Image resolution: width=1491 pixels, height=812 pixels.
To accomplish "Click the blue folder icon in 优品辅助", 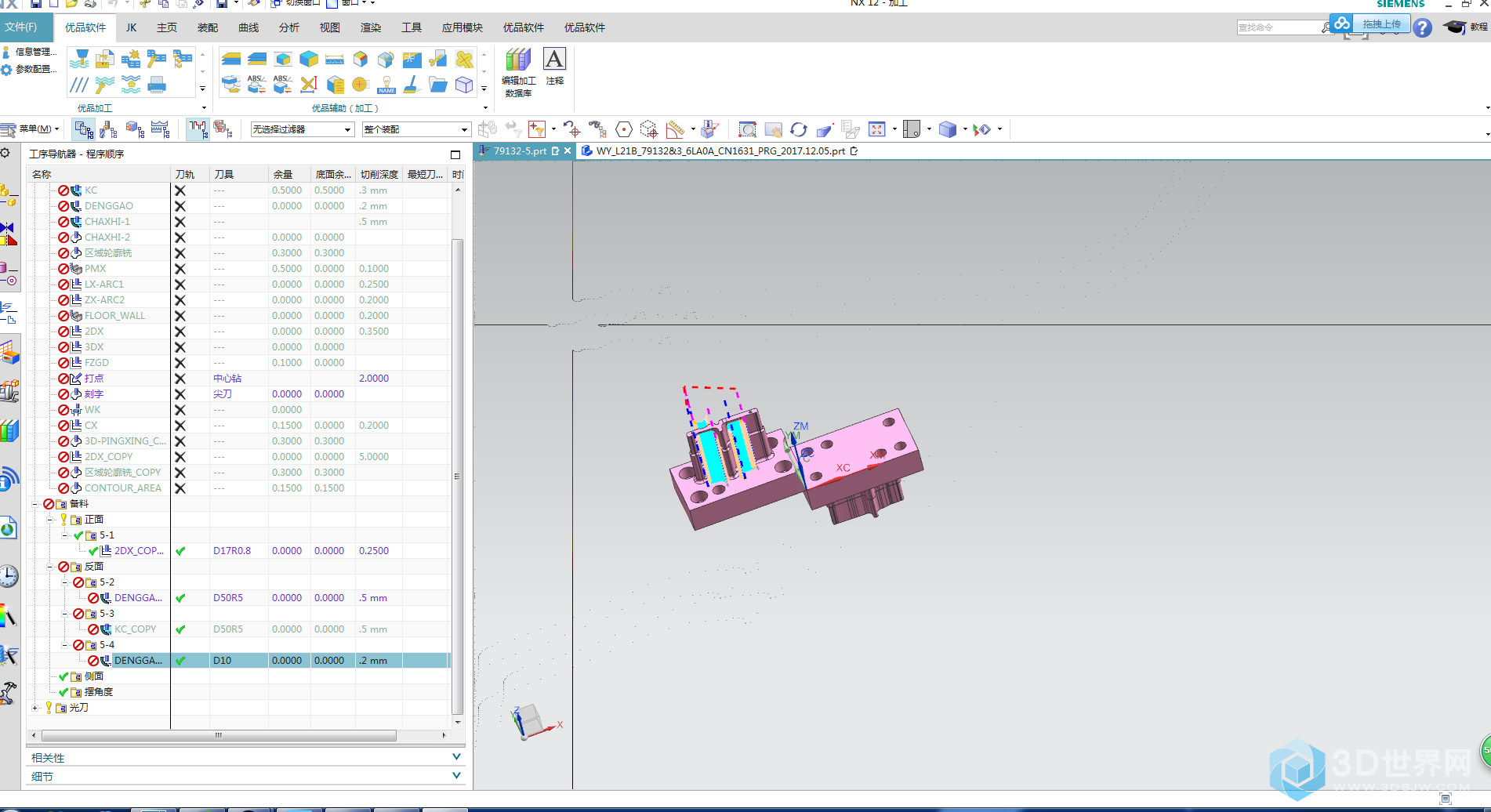I will [x=438, y=85].
